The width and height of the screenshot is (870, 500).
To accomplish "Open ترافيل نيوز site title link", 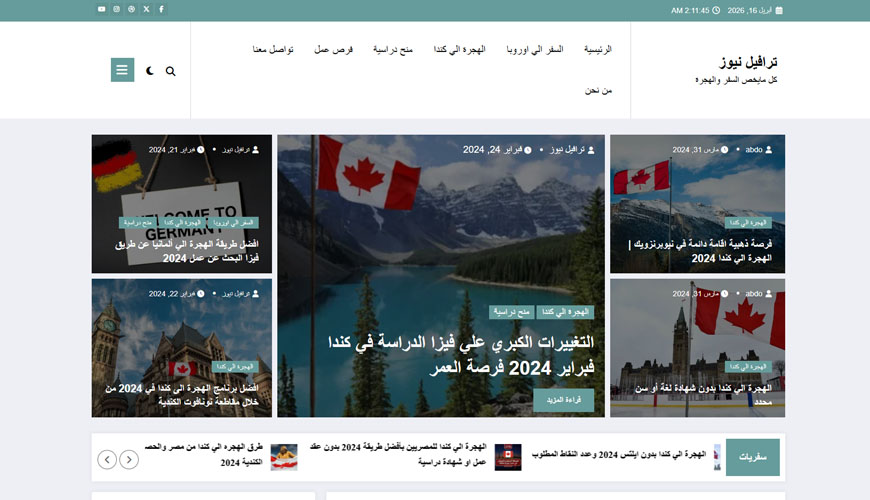I will (748, 61).
